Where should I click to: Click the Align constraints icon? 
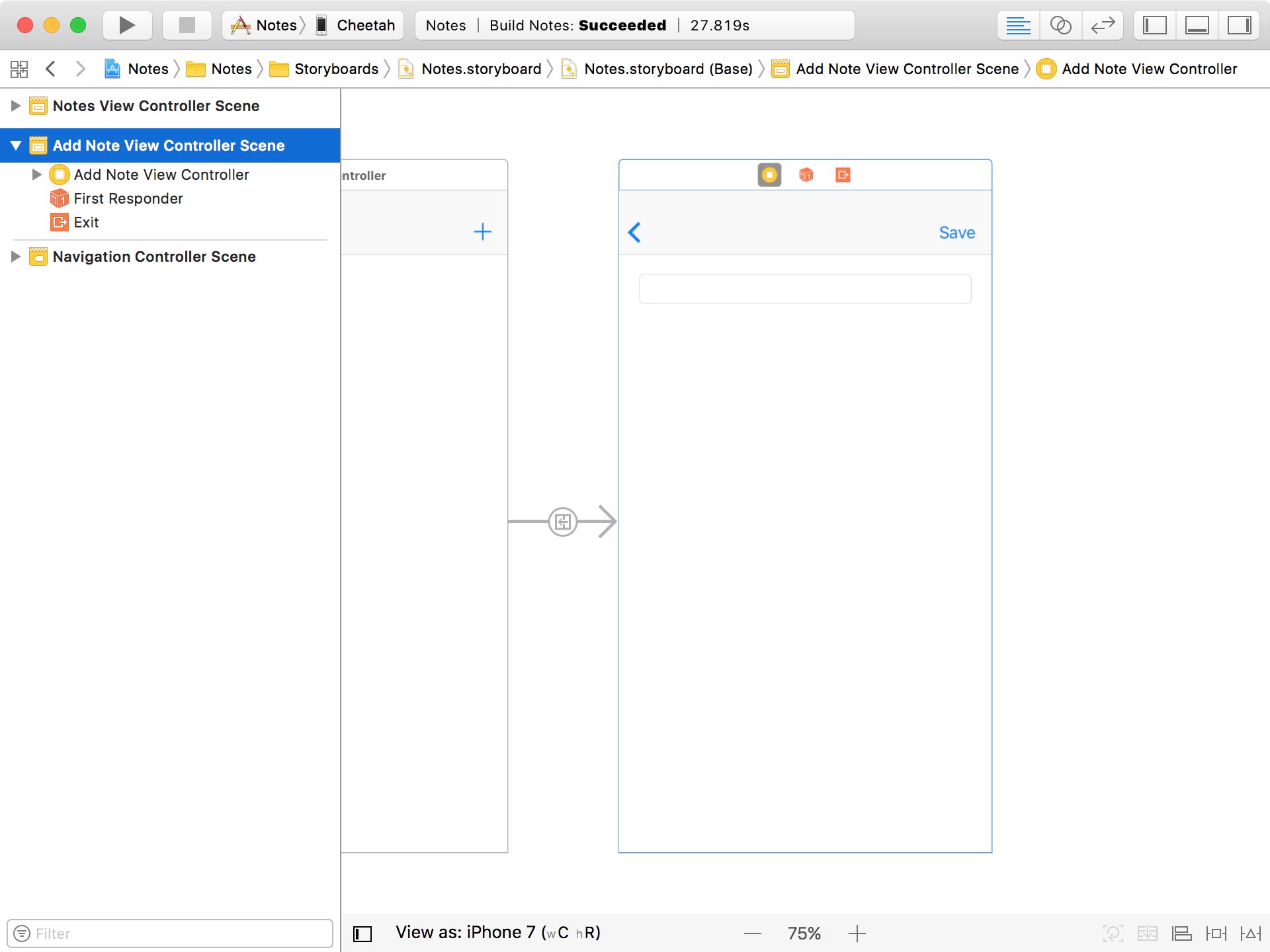pos(1181,933)
